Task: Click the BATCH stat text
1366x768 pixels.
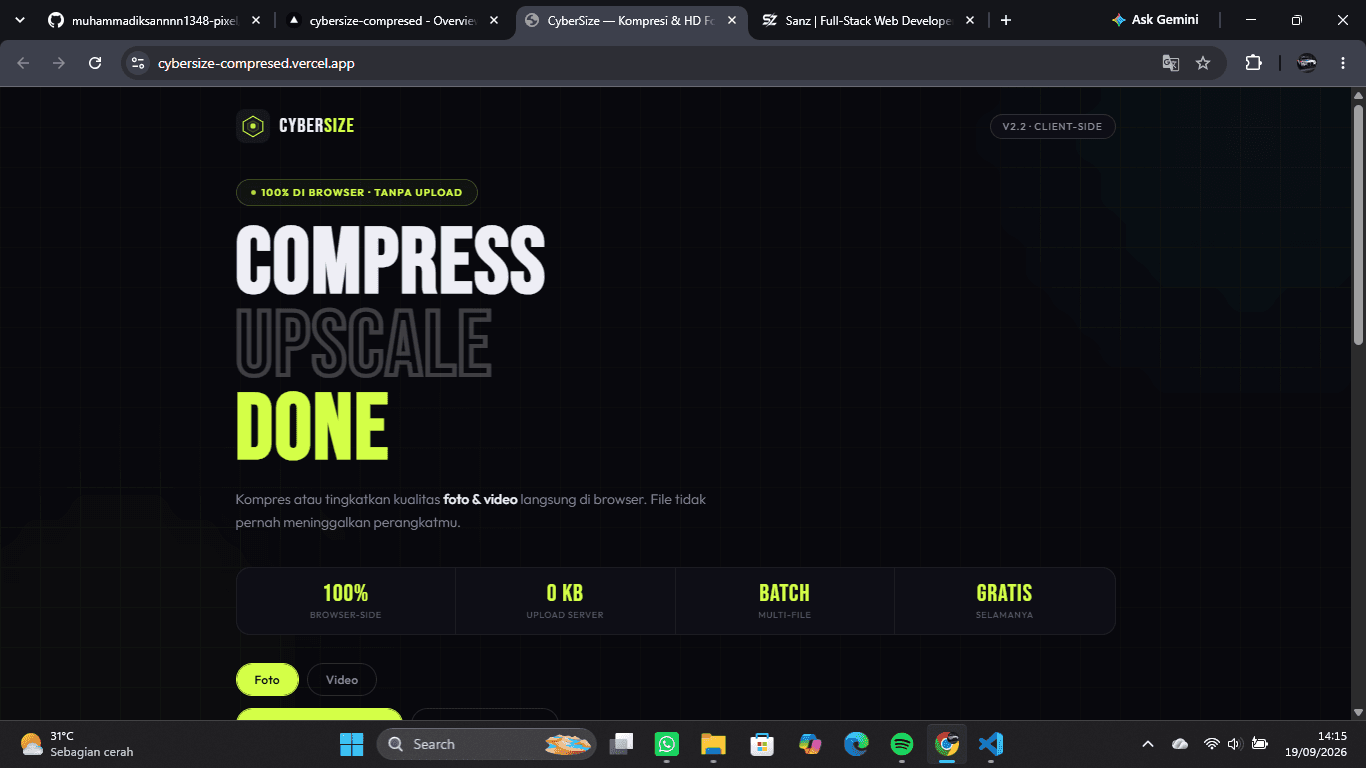Action: (784, 593)
